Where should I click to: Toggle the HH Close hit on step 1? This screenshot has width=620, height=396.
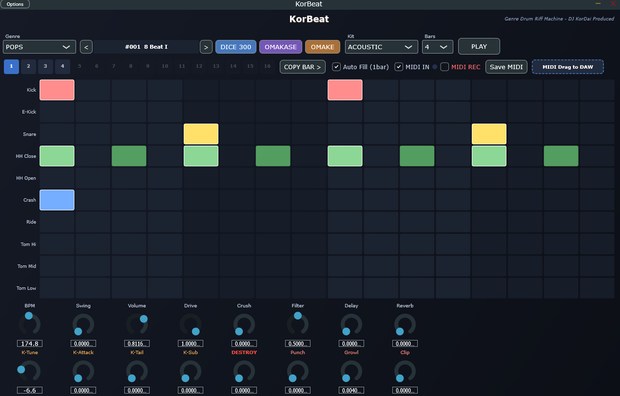[57, 156]
